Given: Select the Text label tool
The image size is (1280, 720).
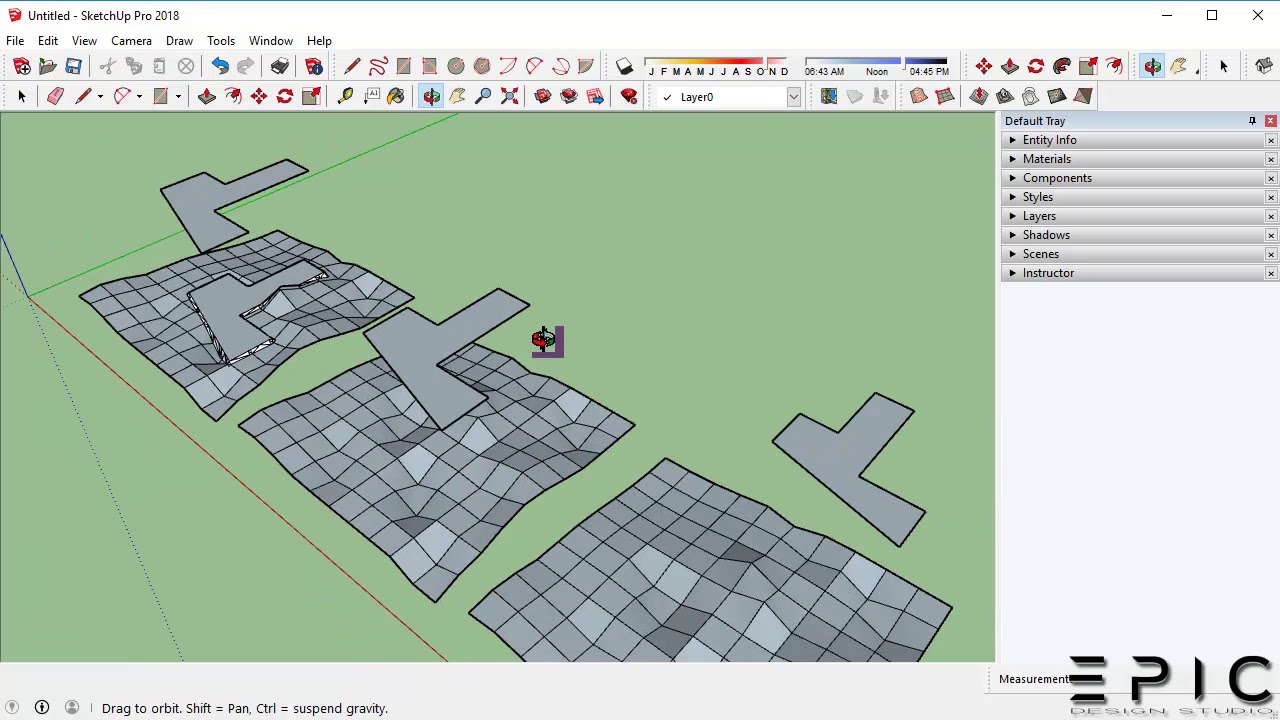Looking at the screenshot, I should pos(372,96).
